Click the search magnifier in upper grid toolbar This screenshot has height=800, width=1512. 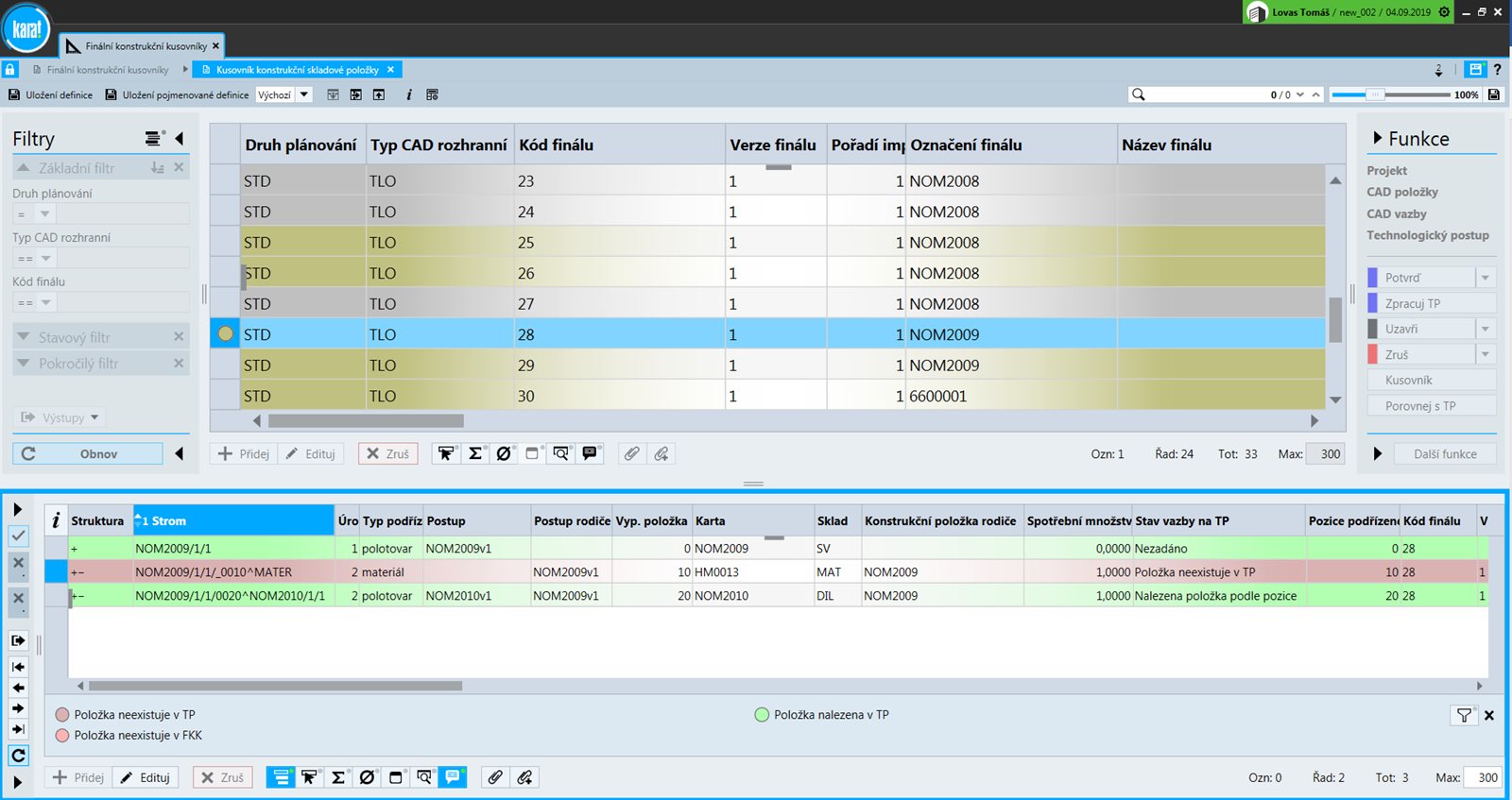click(560, 453)
